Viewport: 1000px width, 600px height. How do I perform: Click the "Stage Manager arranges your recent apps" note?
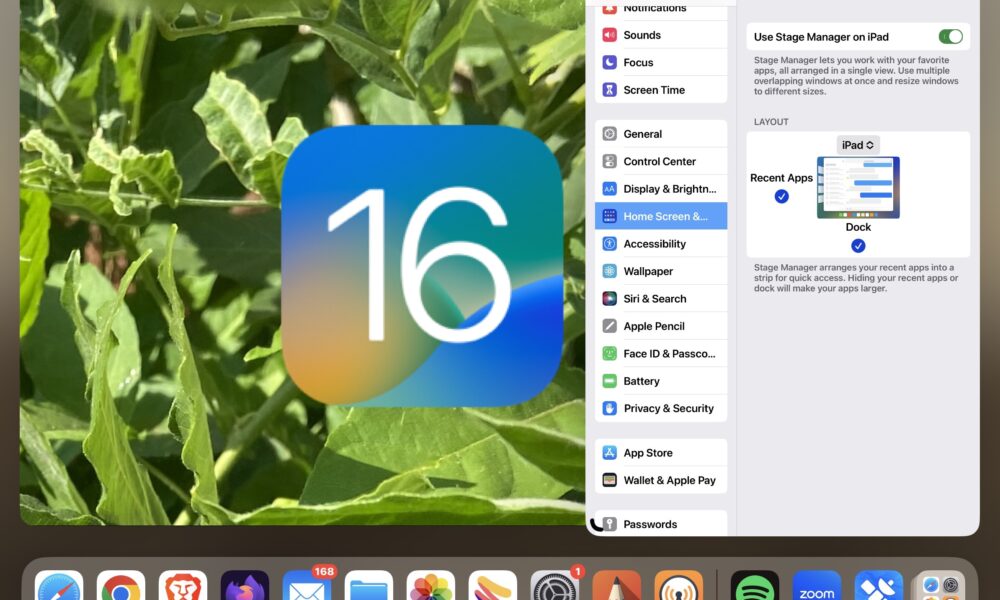(856, 278)
